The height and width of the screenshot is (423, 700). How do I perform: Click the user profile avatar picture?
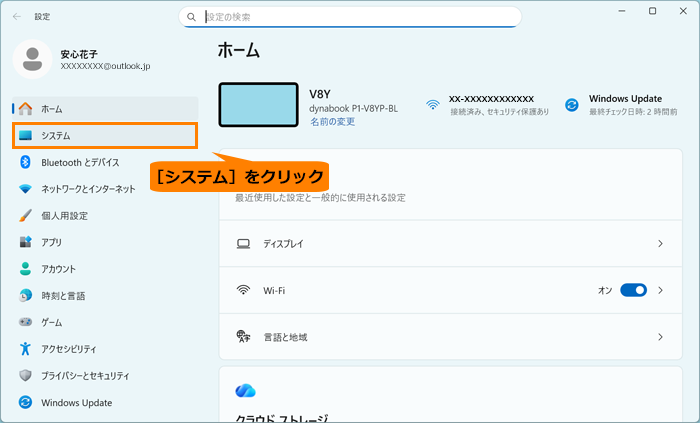(x=32, y=59)
